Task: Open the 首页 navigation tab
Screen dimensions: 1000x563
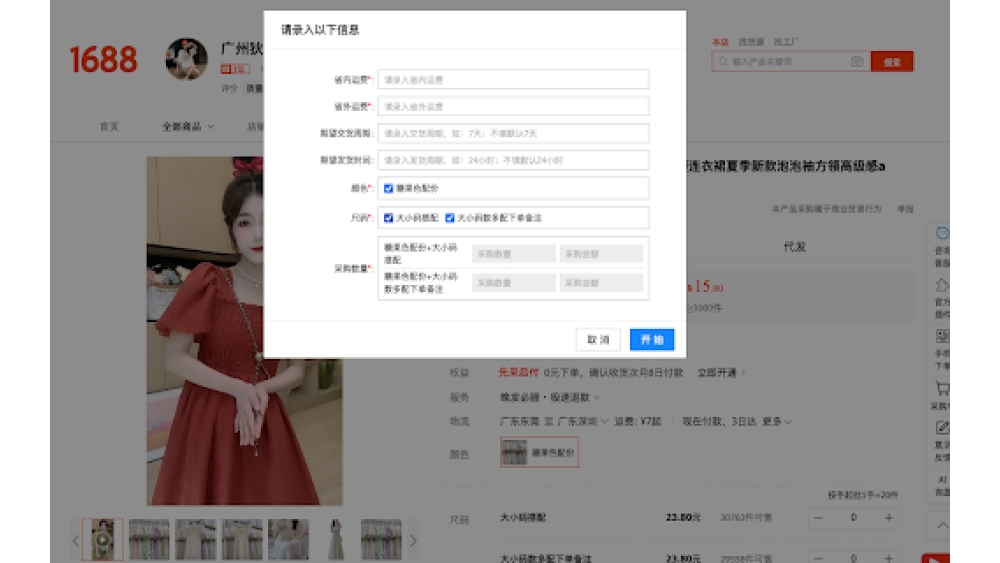Action: [109, 127]
